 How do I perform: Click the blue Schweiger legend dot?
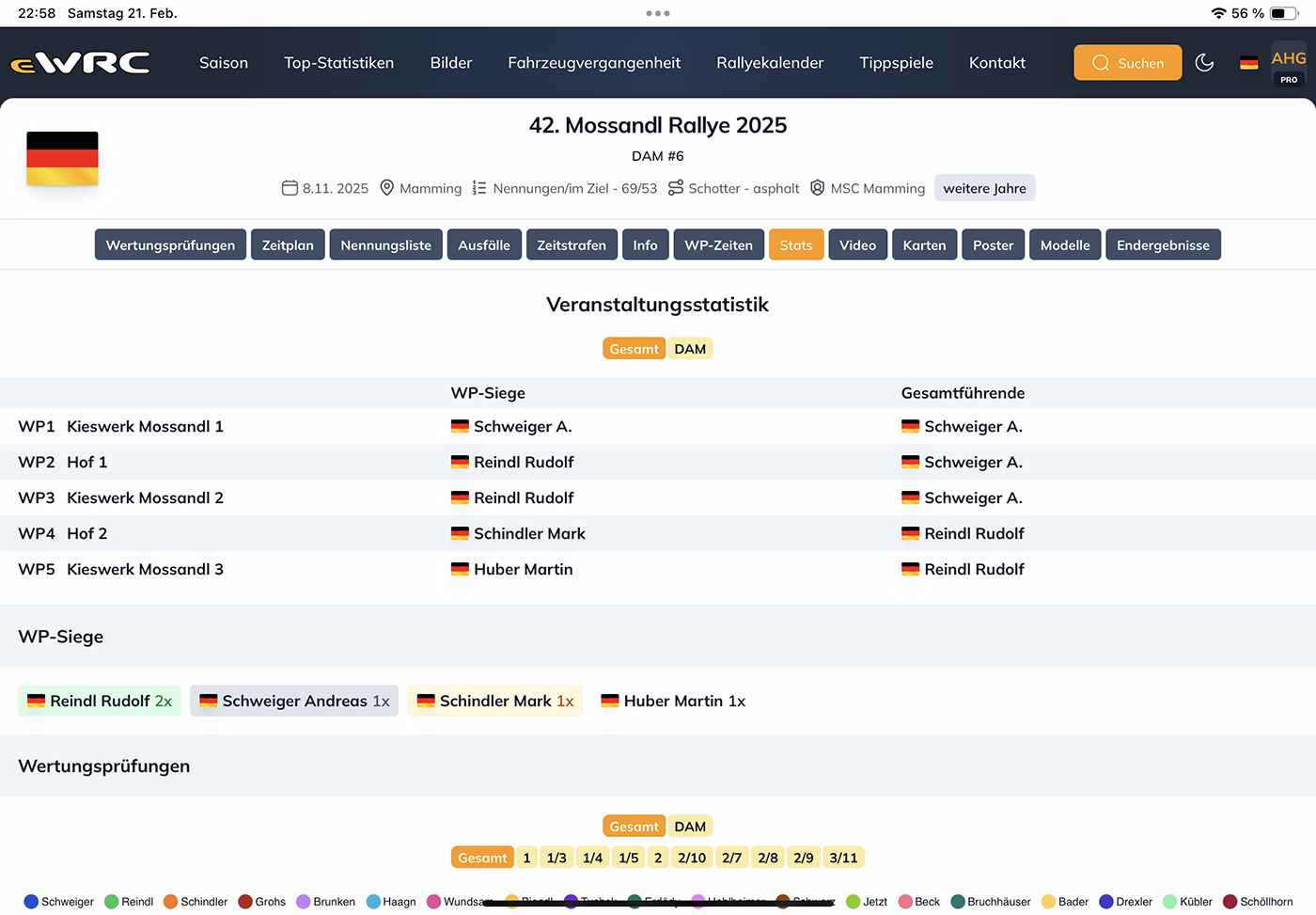(31, 902)
